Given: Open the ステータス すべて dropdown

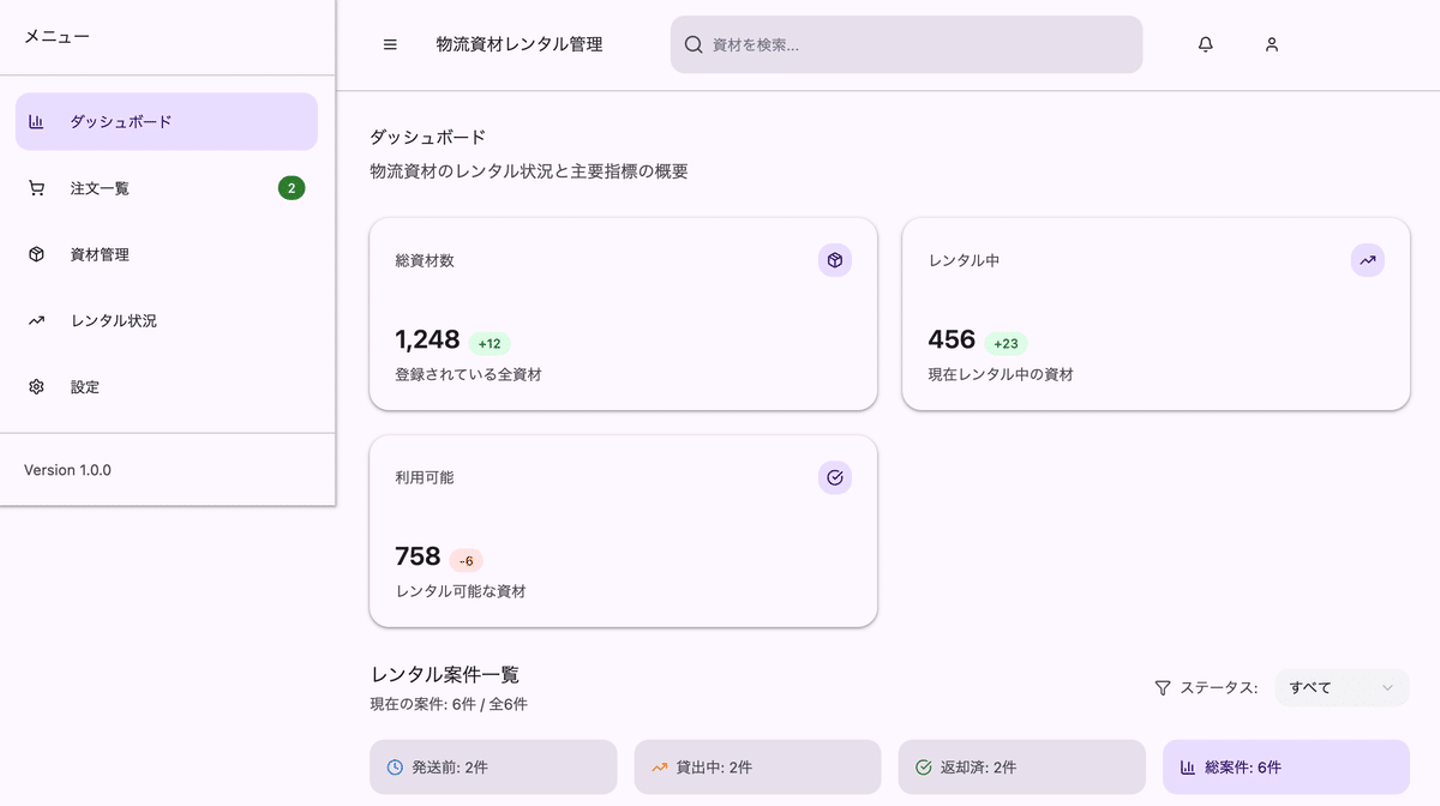Looking at the screenshot, I should pos(1341,688).
